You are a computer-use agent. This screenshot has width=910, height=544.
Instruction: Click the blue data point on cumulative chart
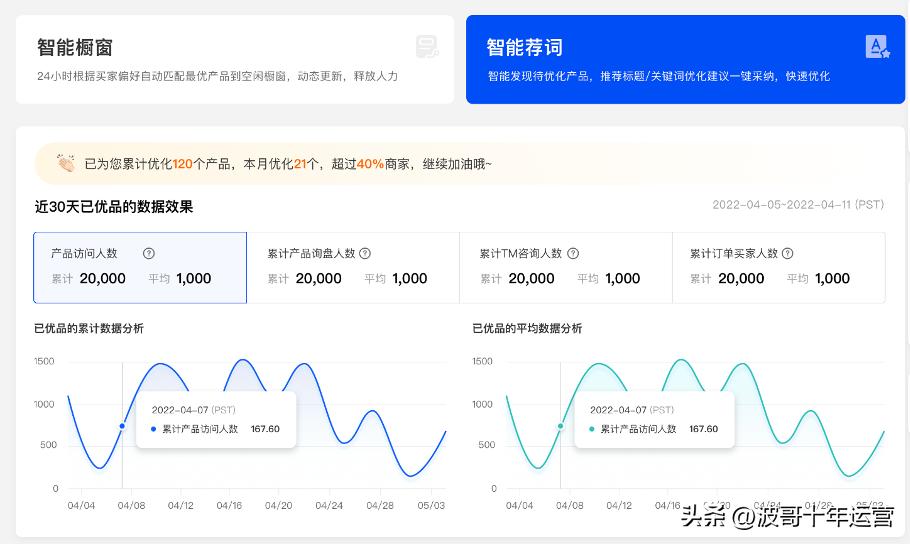[x=122, y=426]
